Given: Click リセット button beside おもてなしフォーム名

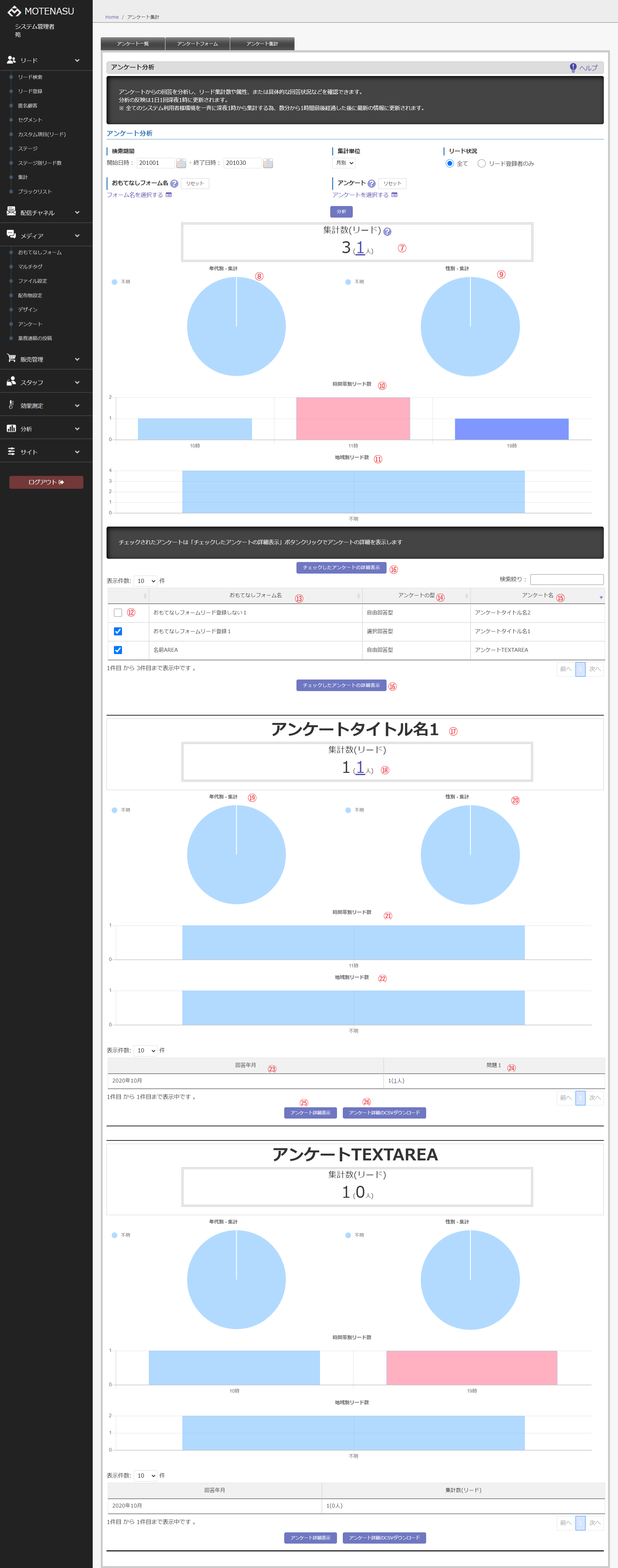Looking at the screenshot, I should 195,183.
